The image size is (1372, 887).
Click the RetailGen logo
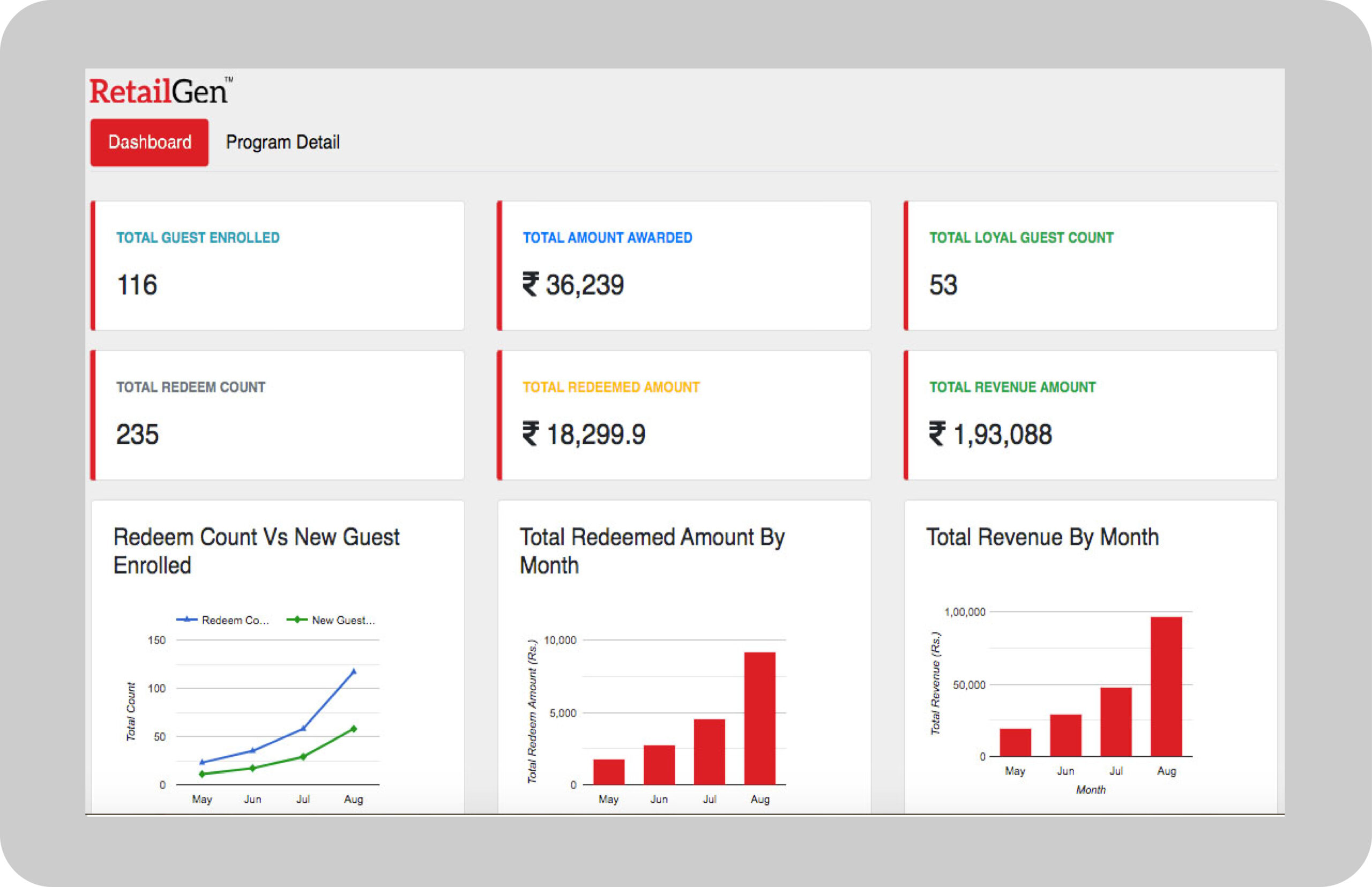click(160, 92)
